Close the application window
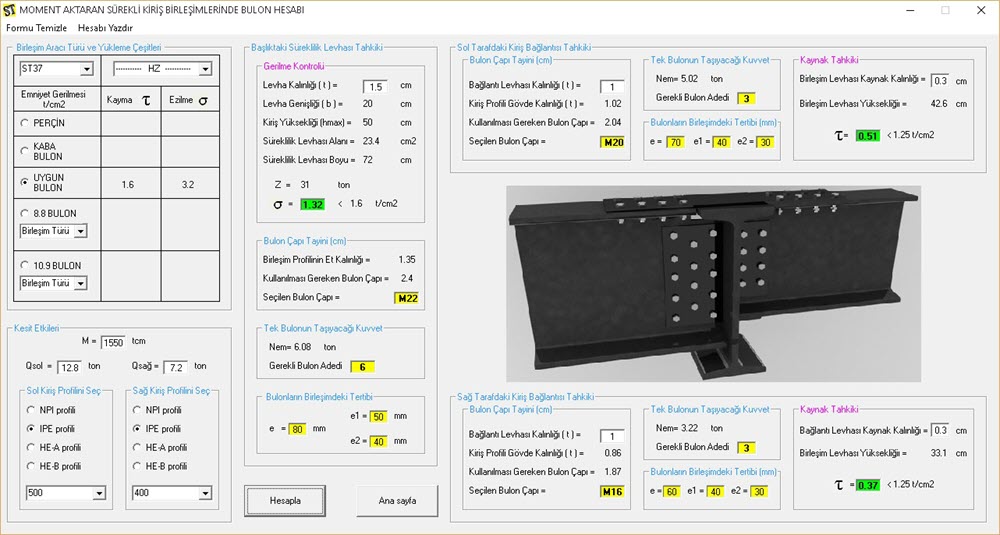1000x535 pixels. [981, 10]
